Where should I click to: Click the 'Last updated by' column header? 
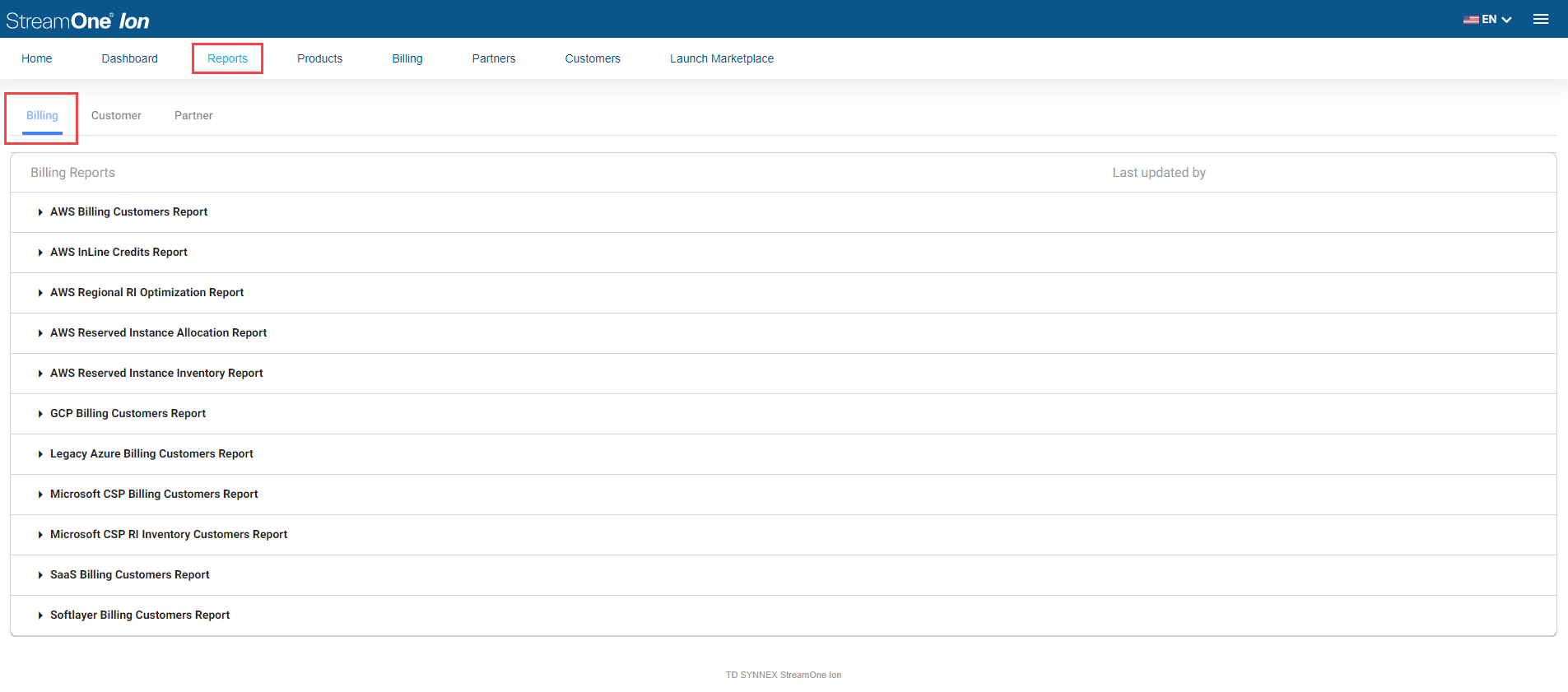1159,172
